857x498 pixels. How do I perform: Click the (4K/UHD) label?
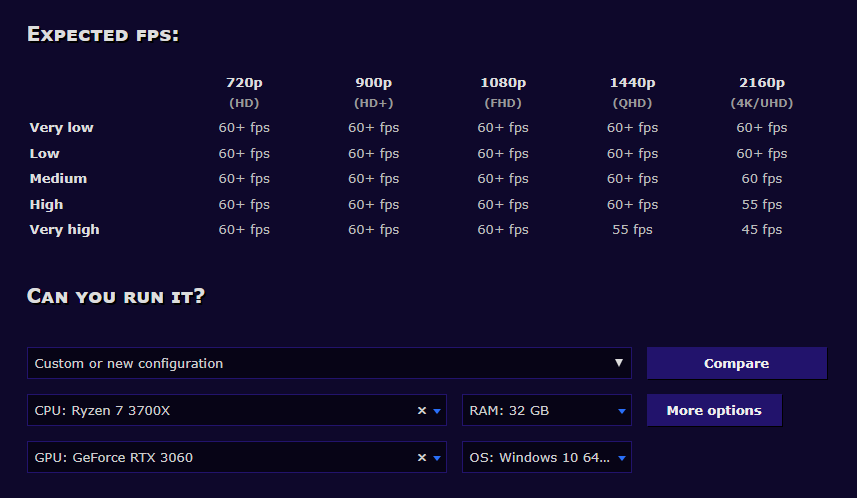762,103
